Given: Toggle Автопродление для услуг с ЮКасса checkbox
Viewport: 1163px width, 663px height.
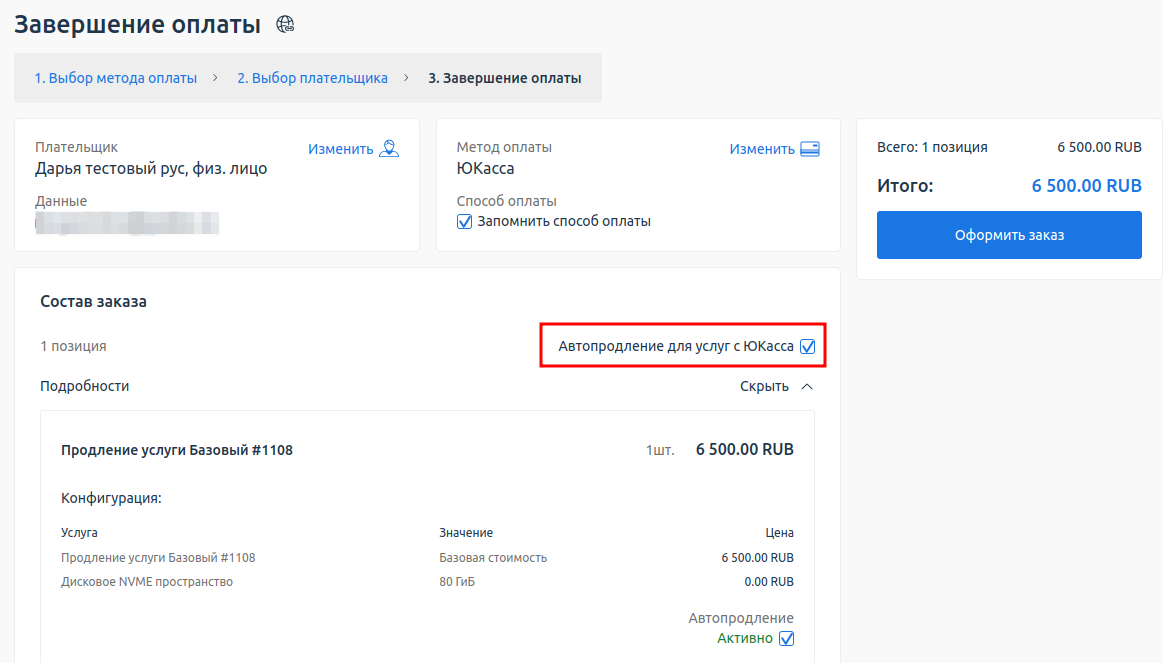Looking at the screenshot, I should [x=808, y=346].
